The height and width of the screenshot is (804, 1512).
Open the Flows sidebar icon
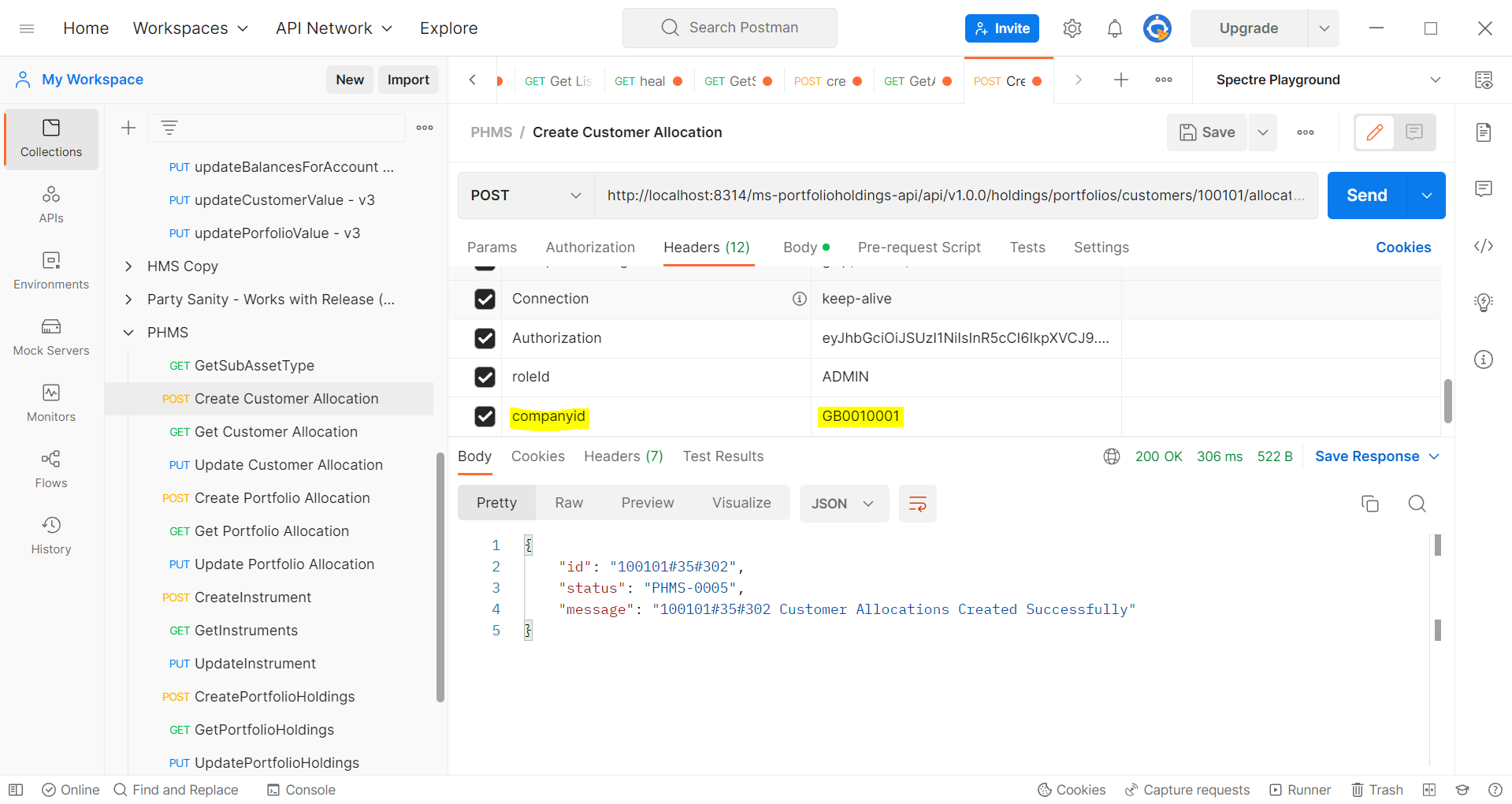click(x=51, y=469)
